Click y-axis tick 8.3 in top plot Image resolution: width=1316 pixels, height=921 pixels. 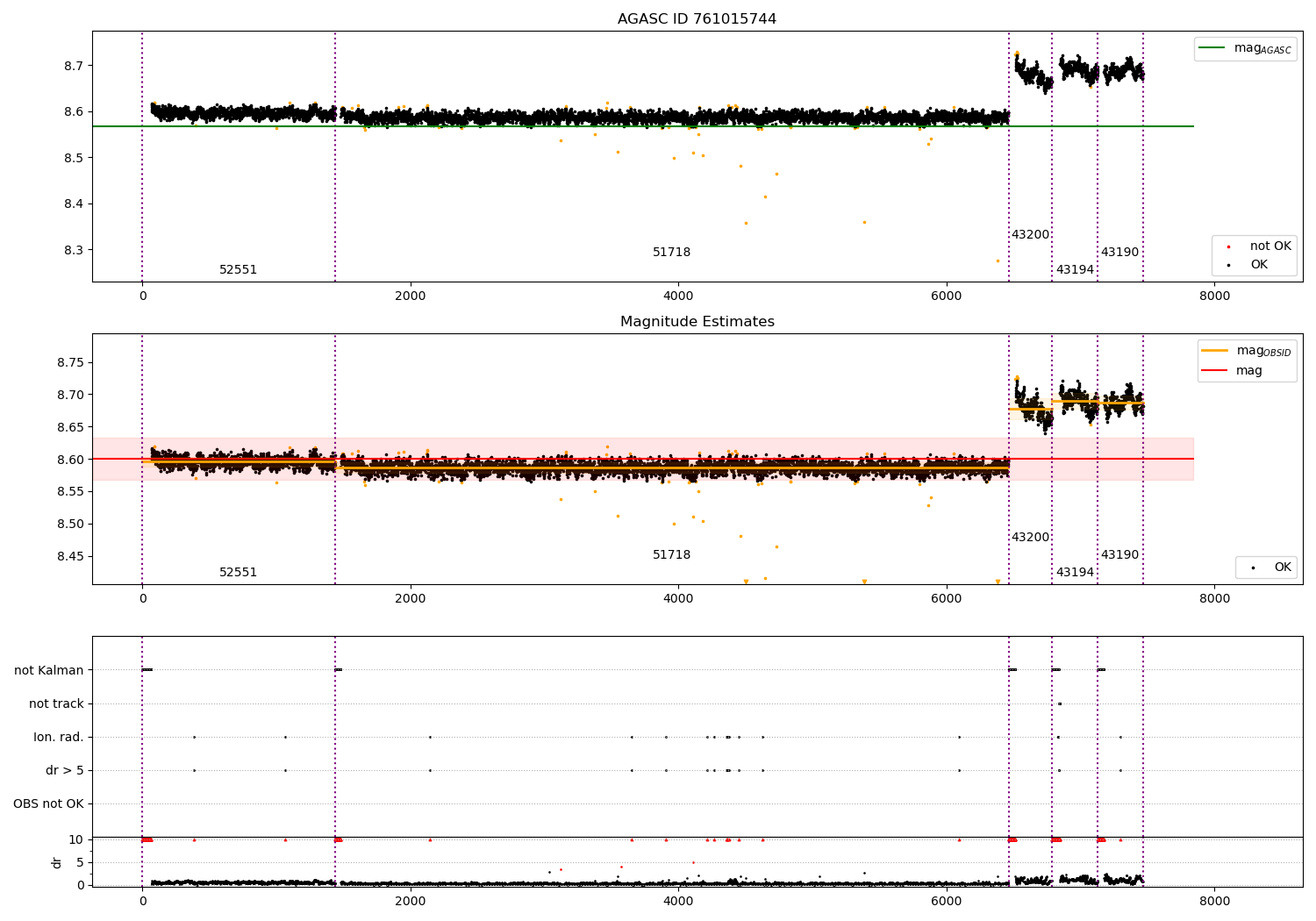[74, 250]
